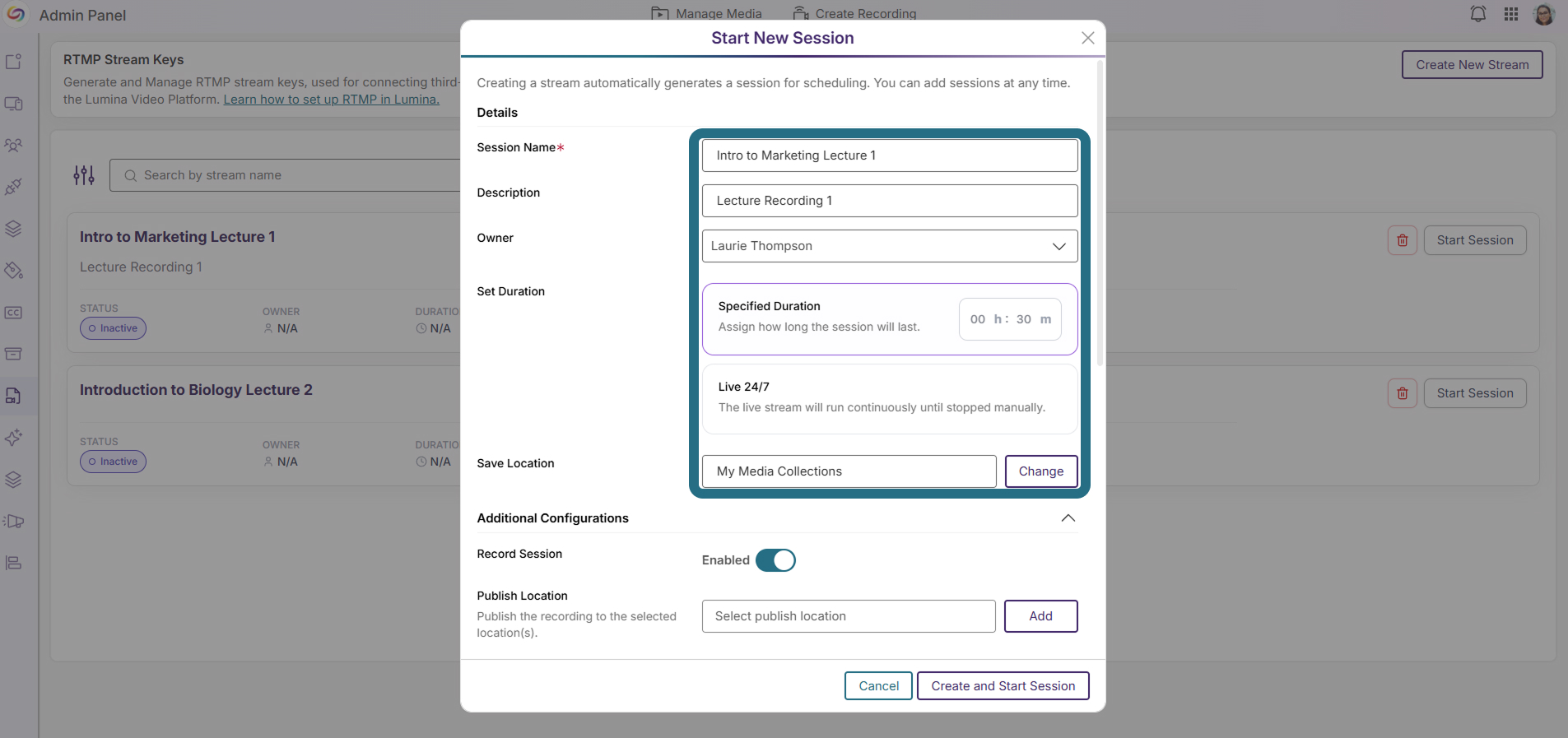This screenshot has width=1568, height=738.
Task: Open the AI sparkles icon in the sidebar
Action: pos(14,438)
